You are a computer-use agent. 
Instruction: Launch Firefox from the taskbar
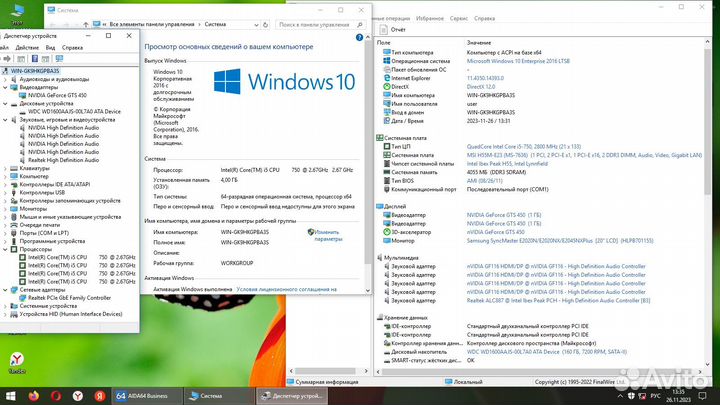pos(34,396)
